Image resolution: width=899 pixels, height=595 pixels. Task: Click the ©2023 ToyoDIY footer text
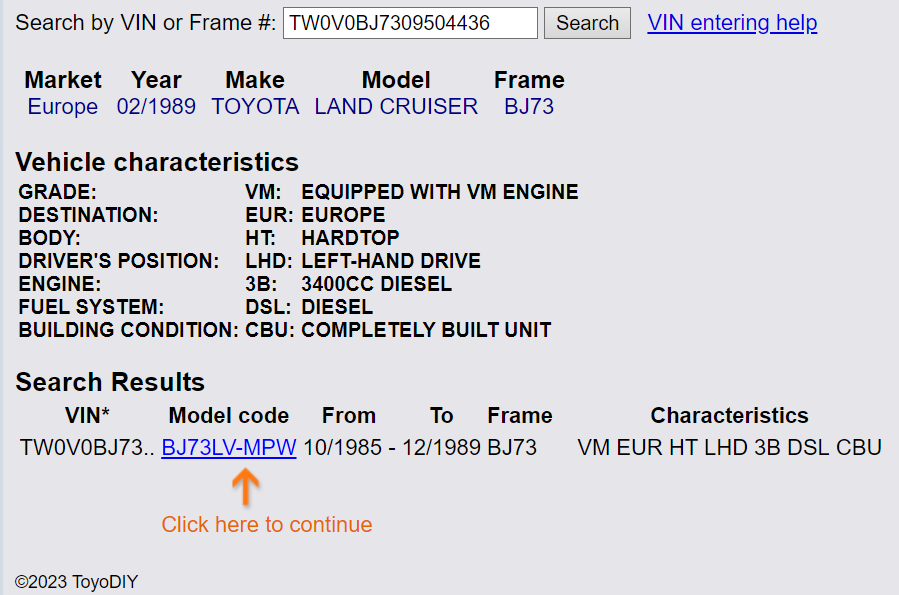[x=76, y=582]
